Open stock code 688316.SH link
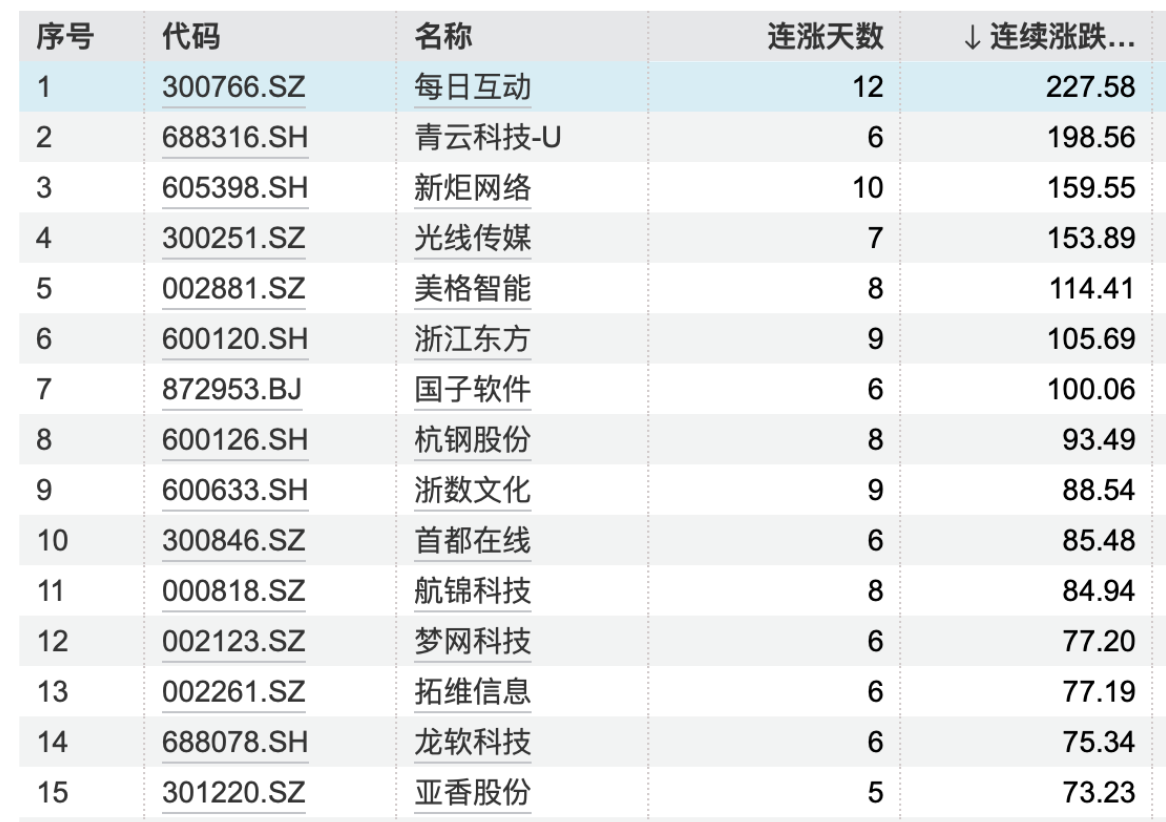 coord(234,138)
